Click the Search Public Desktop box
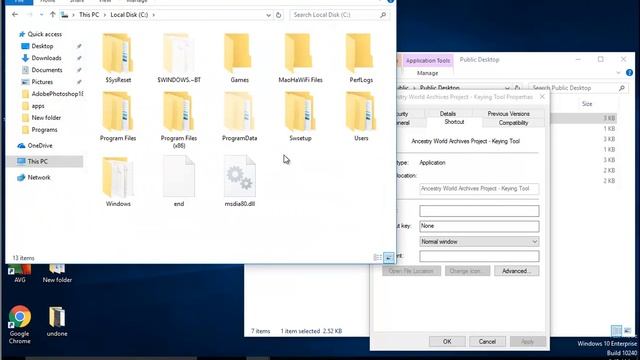 pyautogui.click(x=578, y=88)
